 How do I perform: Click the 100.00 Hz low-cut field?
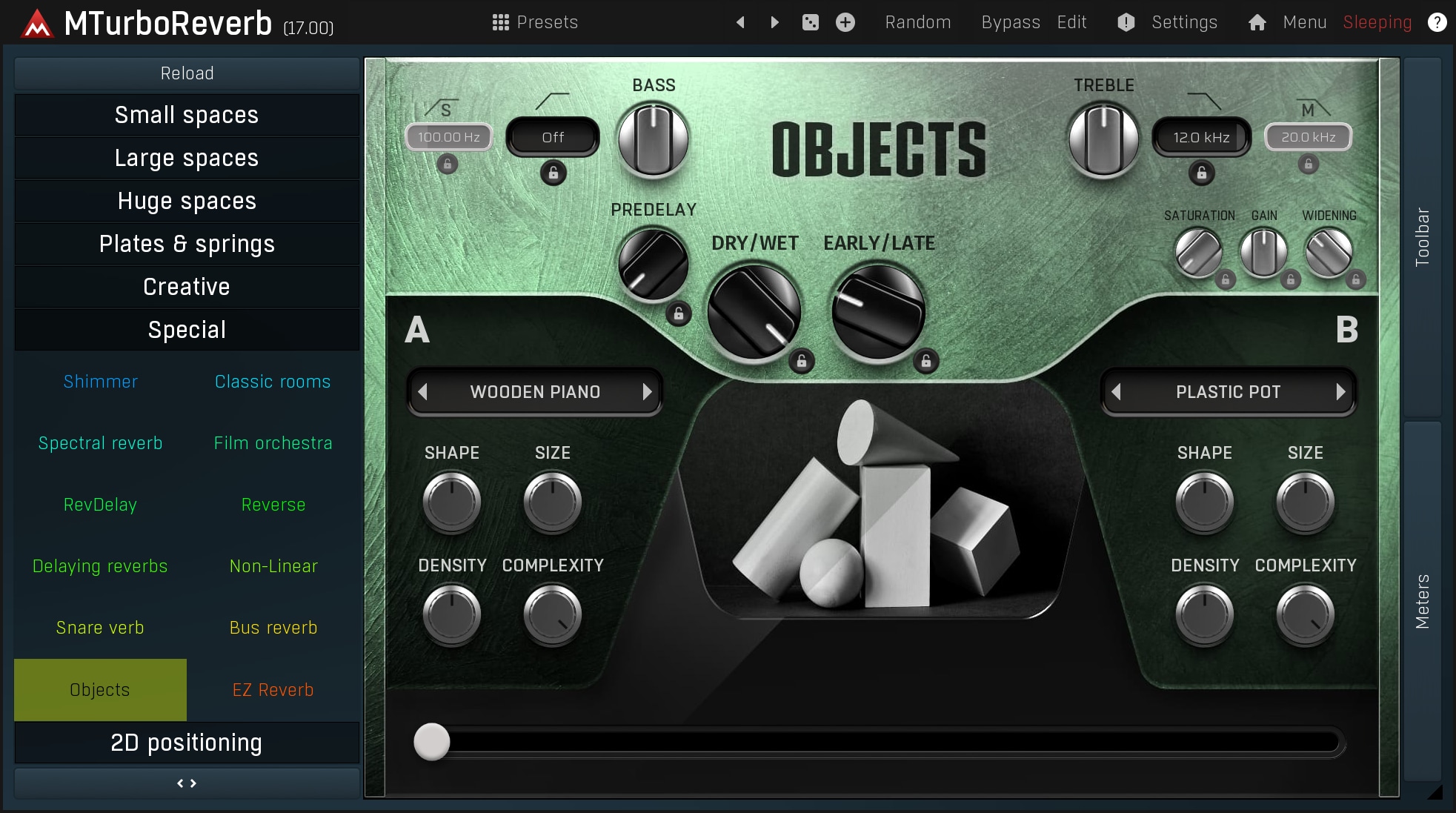(x=448, y=137)
